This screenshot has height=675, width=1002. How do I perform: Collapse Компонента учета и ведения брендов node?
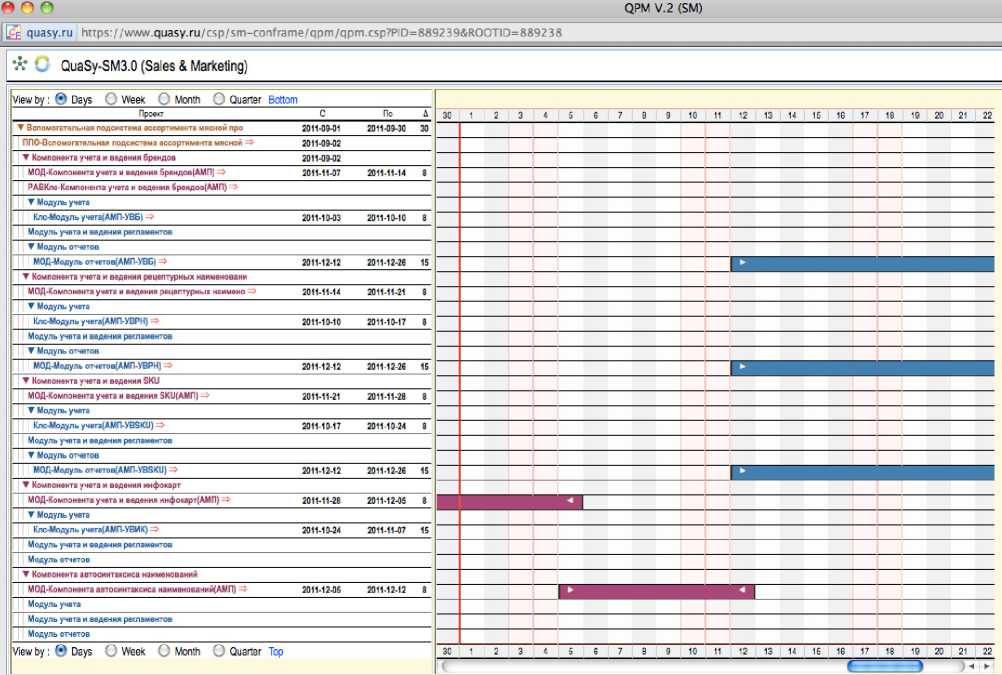click(26, 157)
